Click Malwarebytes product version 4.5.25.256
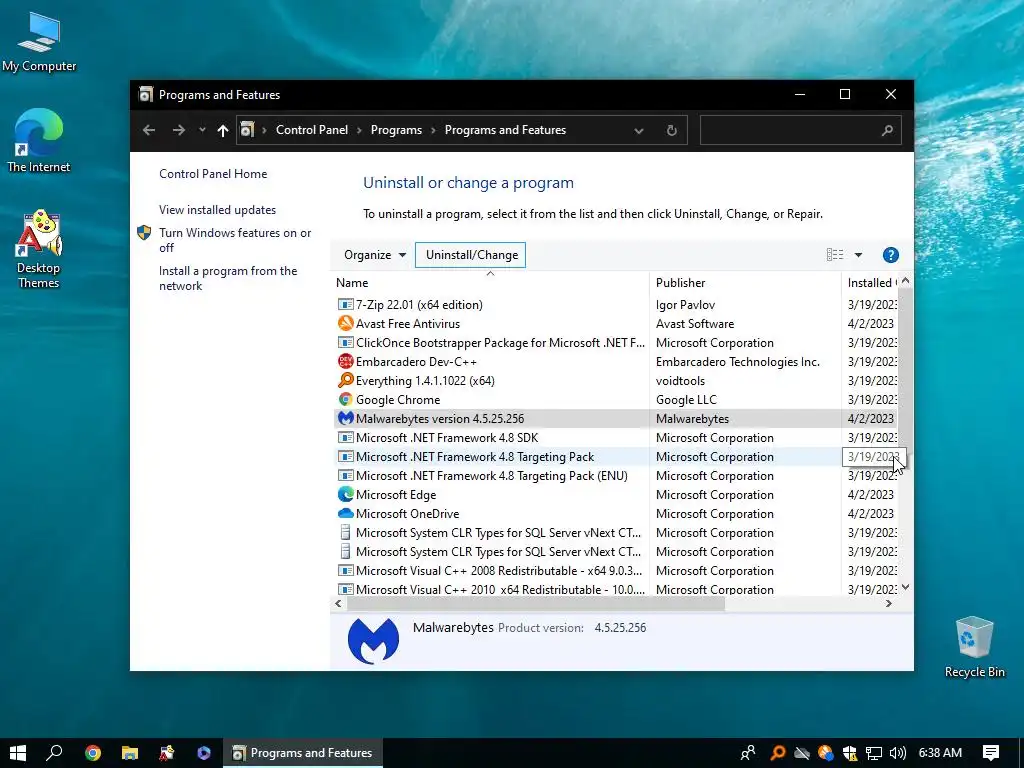1024x768 pixels. 620,628
